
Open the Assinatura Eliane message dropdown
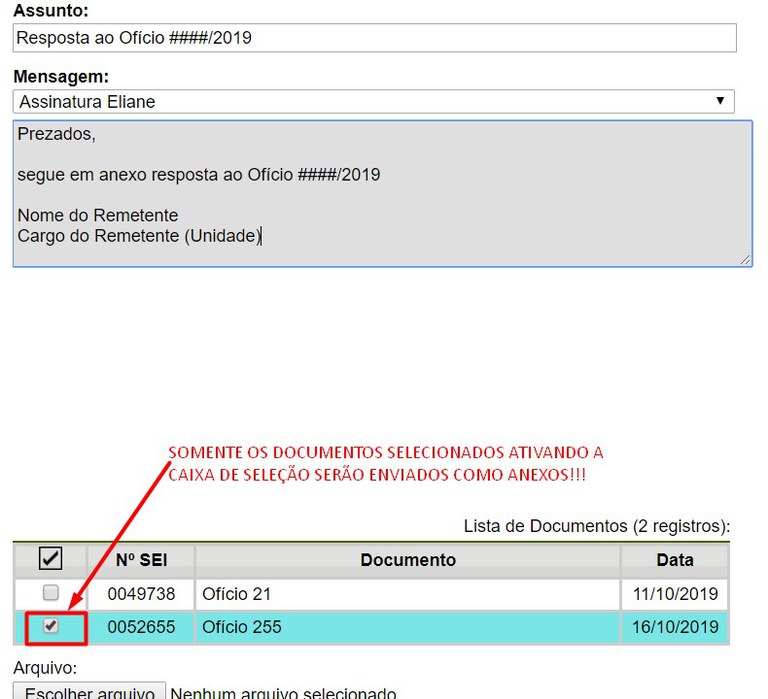click(375, 101)
